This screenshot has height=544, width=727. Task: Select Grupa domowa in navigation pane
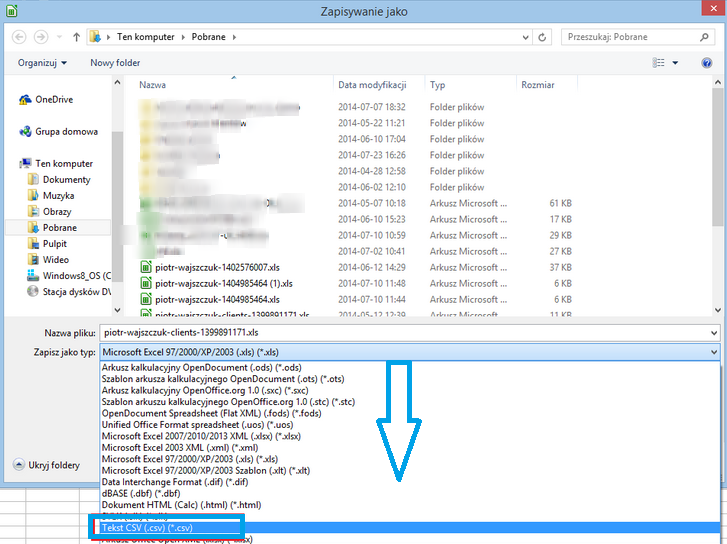(58, 131)
